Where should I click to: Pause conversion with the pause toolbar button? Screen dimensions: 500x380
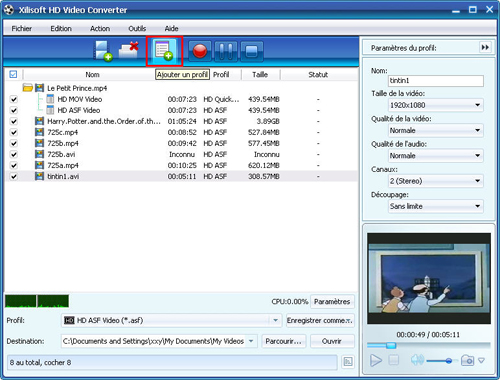226,51
